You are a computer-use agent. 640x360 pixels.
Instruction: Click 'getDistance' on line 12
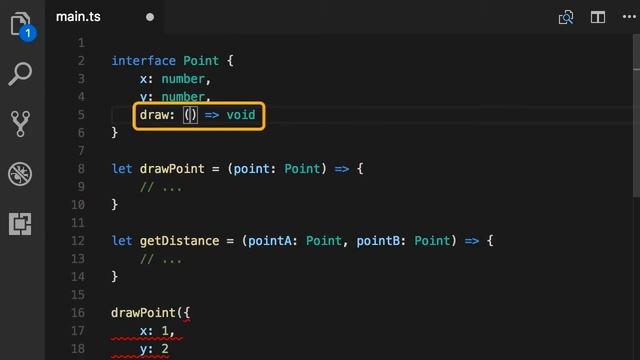[179, 241]
